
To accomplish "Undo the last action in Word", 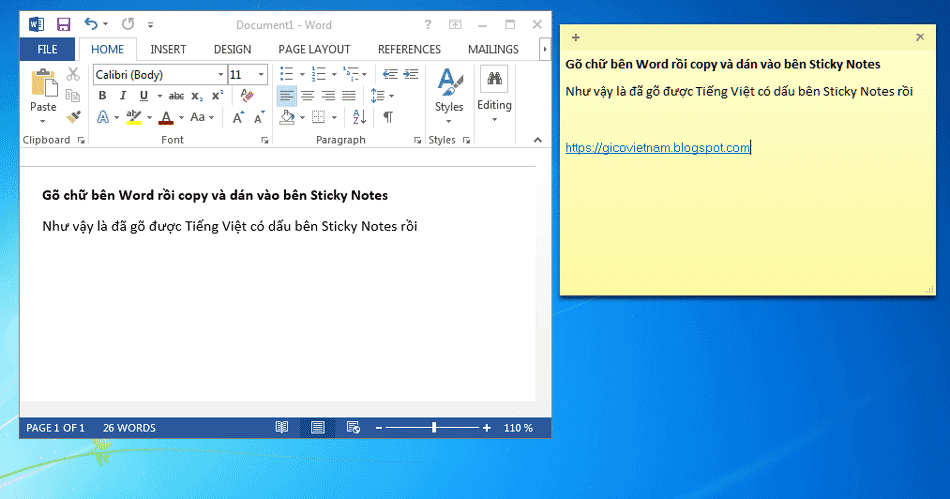I will click(91, 24).
